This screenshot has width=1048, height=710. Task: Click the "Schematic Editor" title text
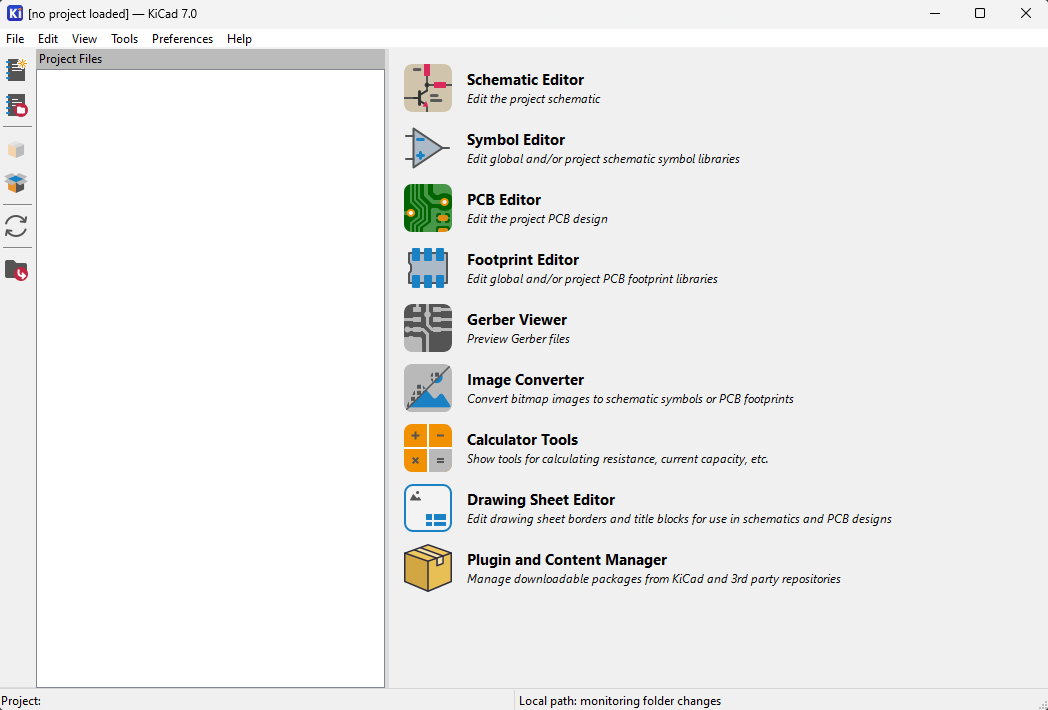[525, 80]
